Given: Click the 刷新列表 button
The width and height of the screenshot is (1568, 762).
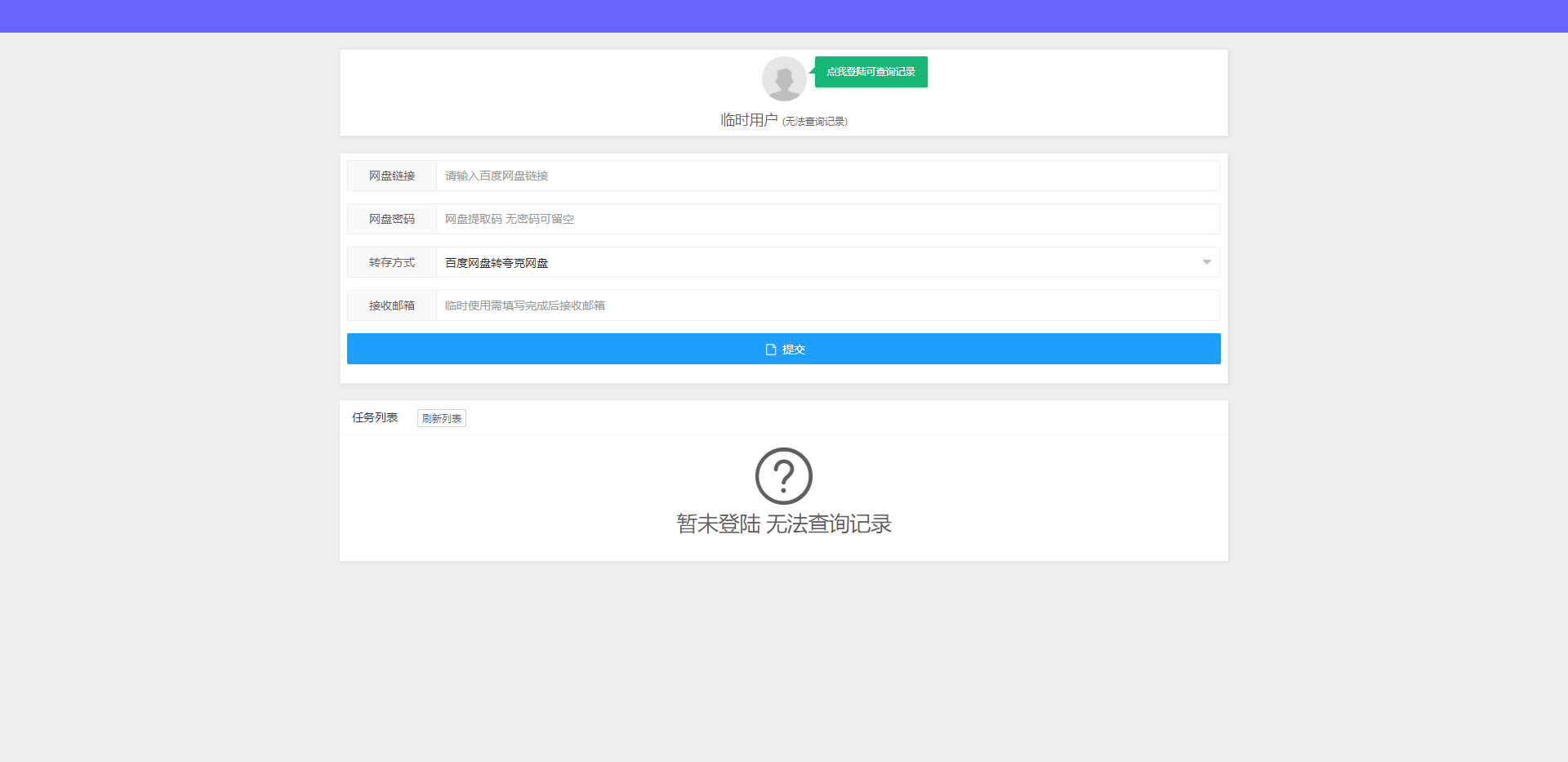Looking at the screenshot, I should point(442,418).
